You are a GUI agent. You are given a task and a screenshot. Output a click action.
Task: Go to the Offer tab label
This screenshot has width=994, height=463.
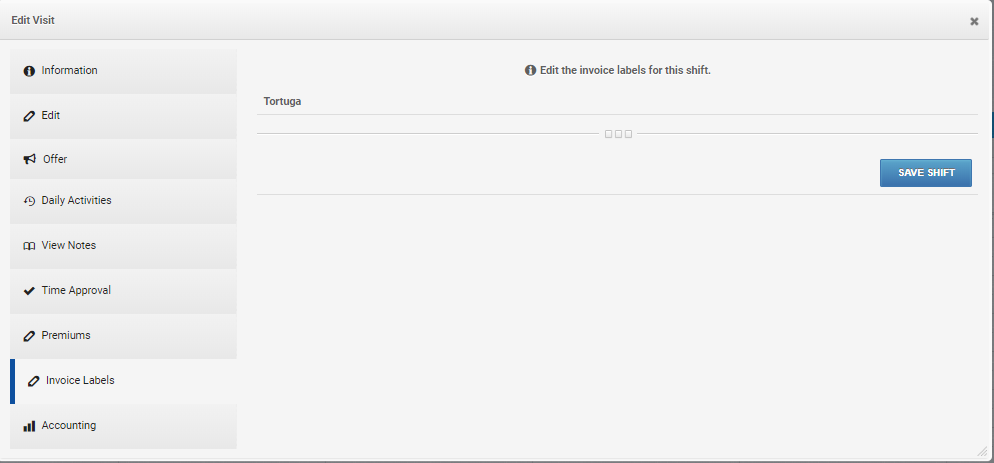[x=55, y=159]
